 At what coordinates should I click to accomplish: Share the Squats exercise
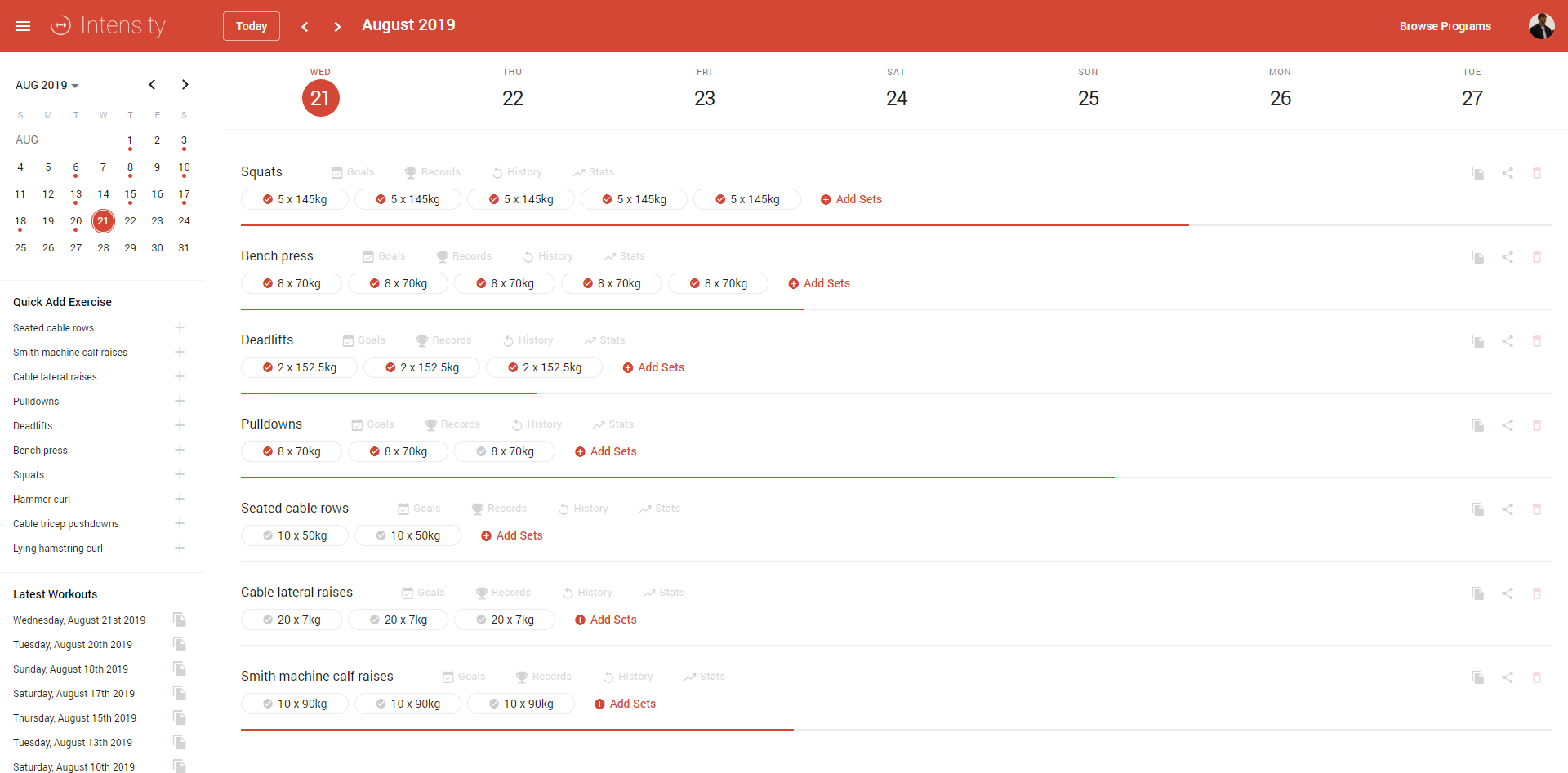click(x=1508, y=173)
